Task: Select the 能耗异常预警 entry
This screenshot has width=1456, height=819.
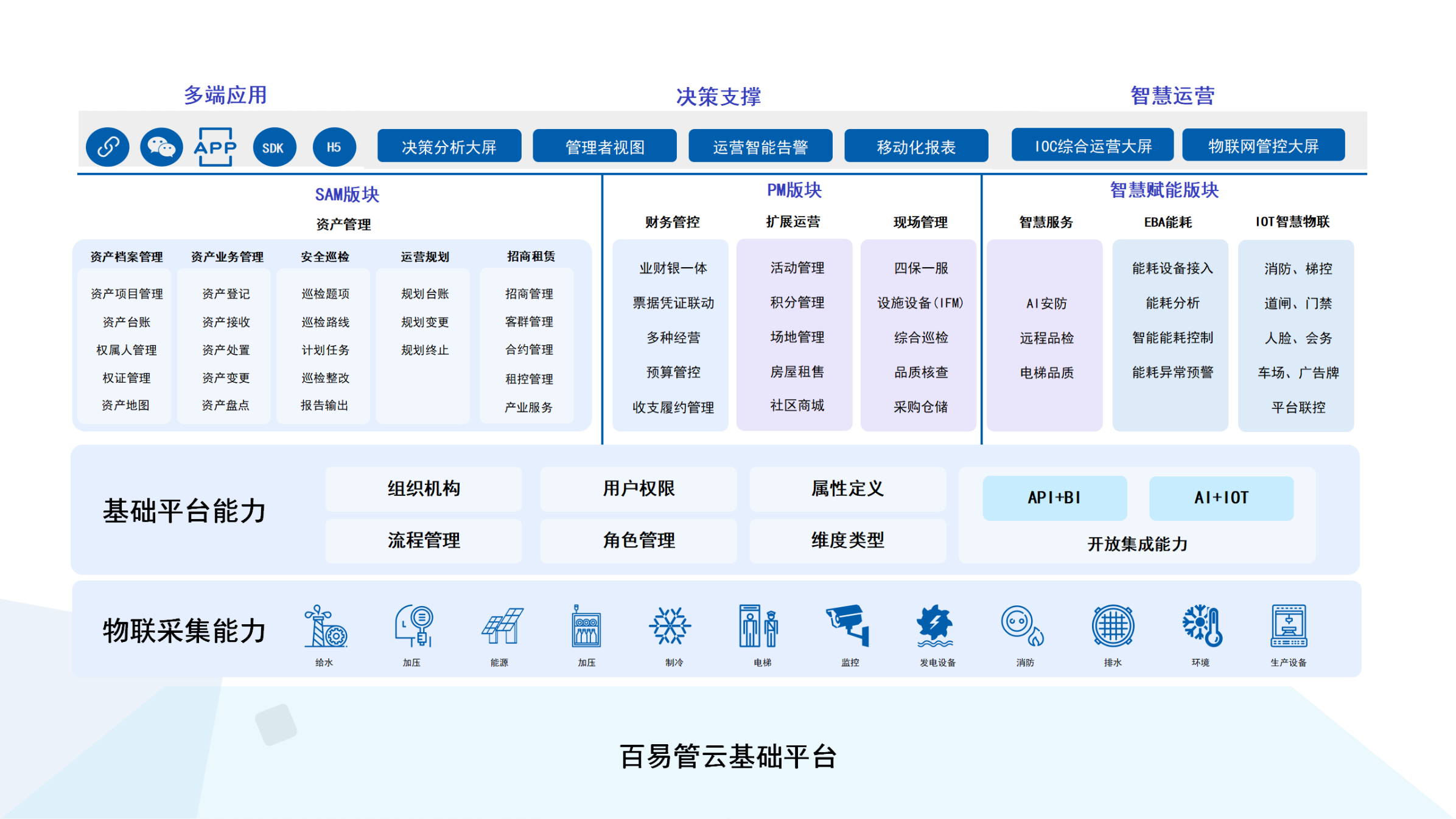Action: (x=1172, y=372)
